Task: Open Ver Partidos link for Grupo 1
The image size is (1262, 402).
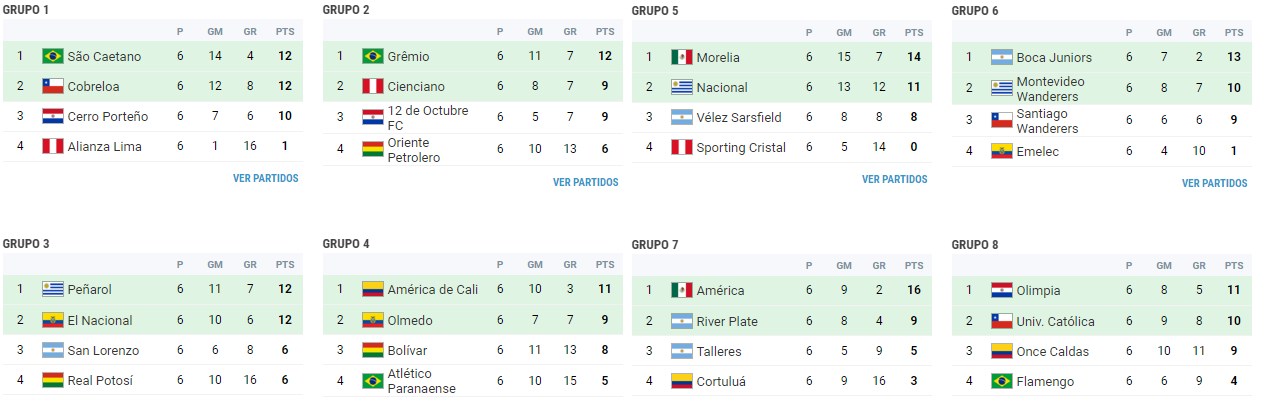Action: (x=265, y=179)
